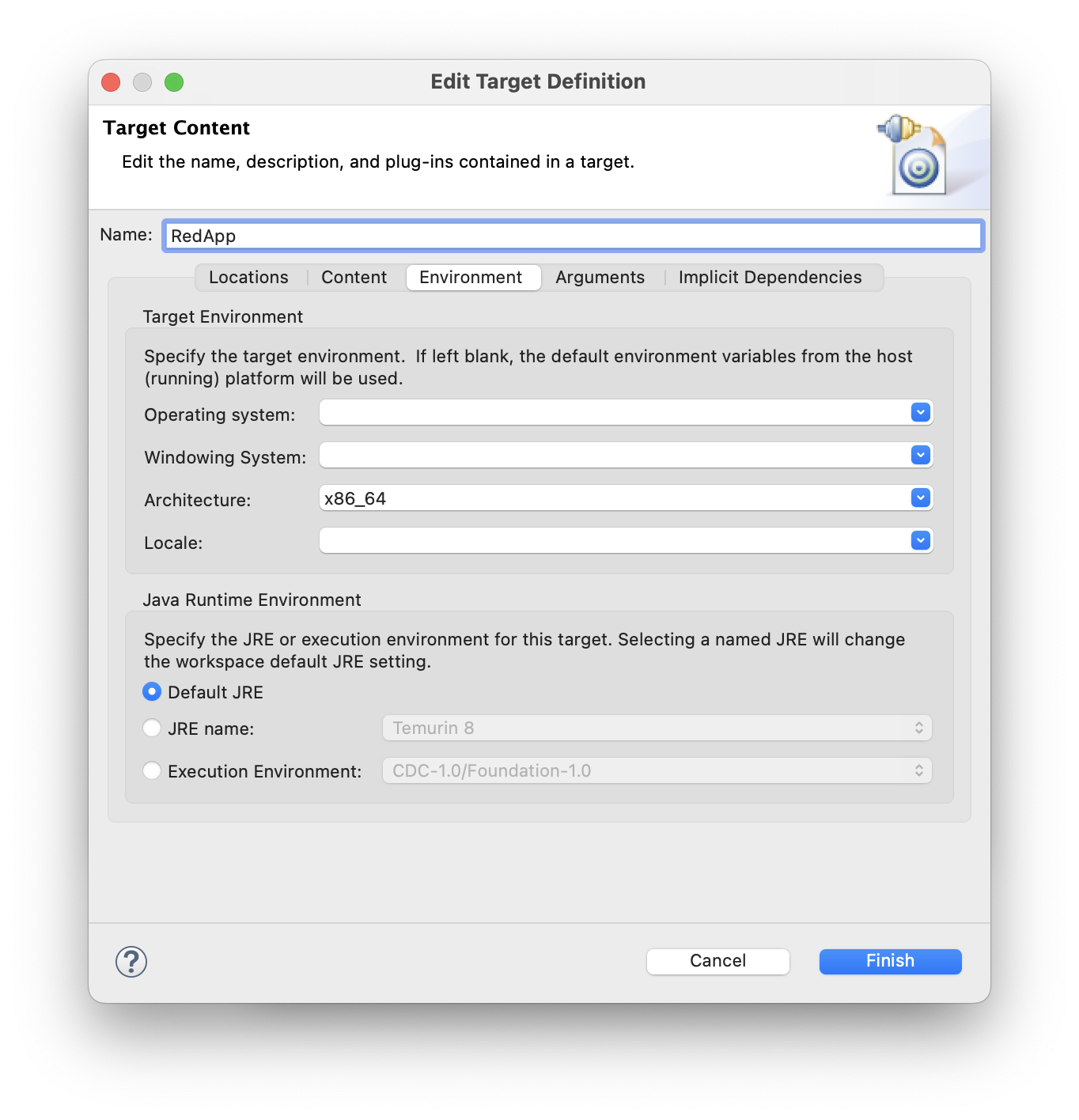This screenshot has width=1079, height=1120.
Task: Click in the empty Locale text field
Action: click(x=554, y=540)
